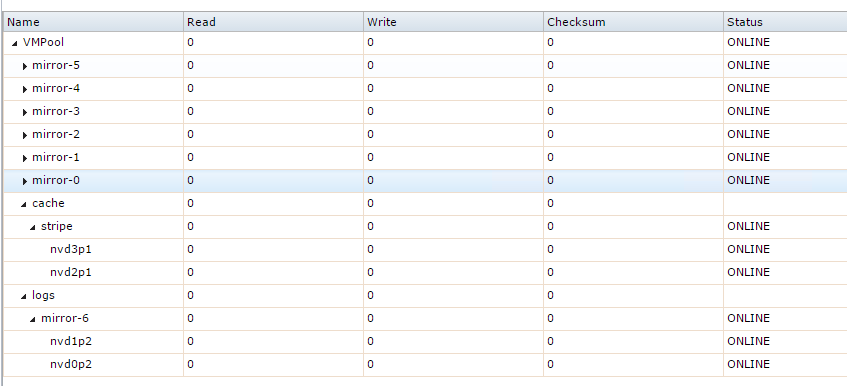This screenshot has width=847, height=386.
Task: Collapse the stripe node under cache
Action: (32, 227)
